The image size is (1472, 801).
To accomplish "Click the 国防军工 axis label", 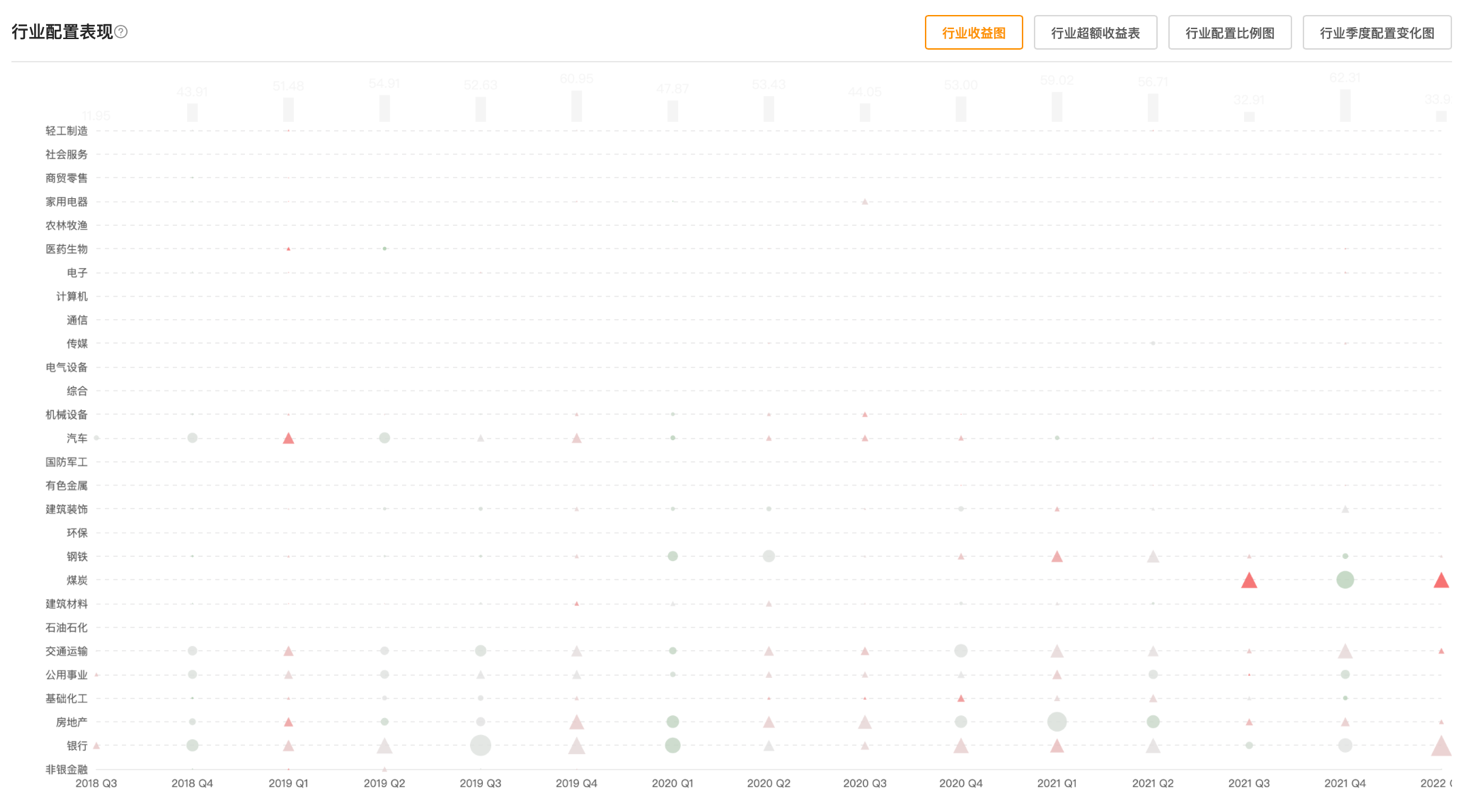I will [67, 462].
